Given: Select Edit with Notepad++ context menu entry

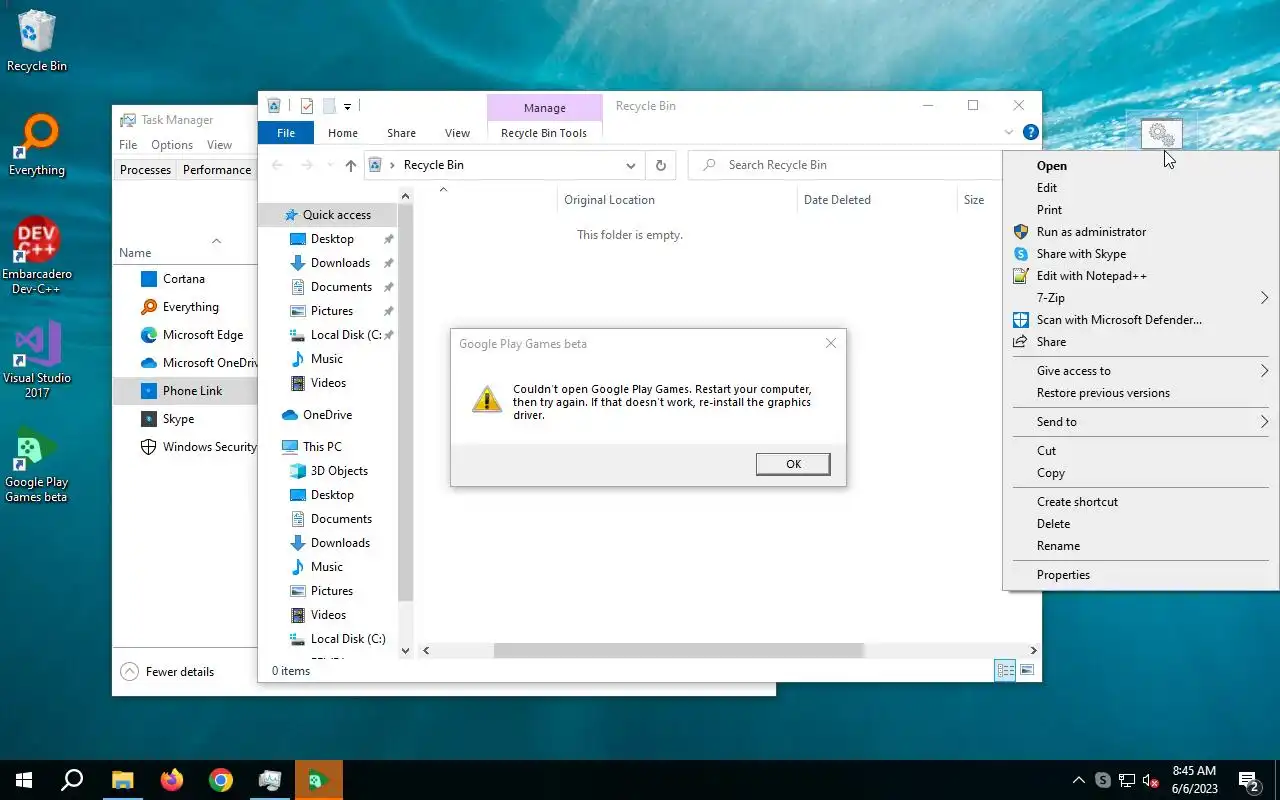Looking at the screenshot, I should click(1140, 276).
